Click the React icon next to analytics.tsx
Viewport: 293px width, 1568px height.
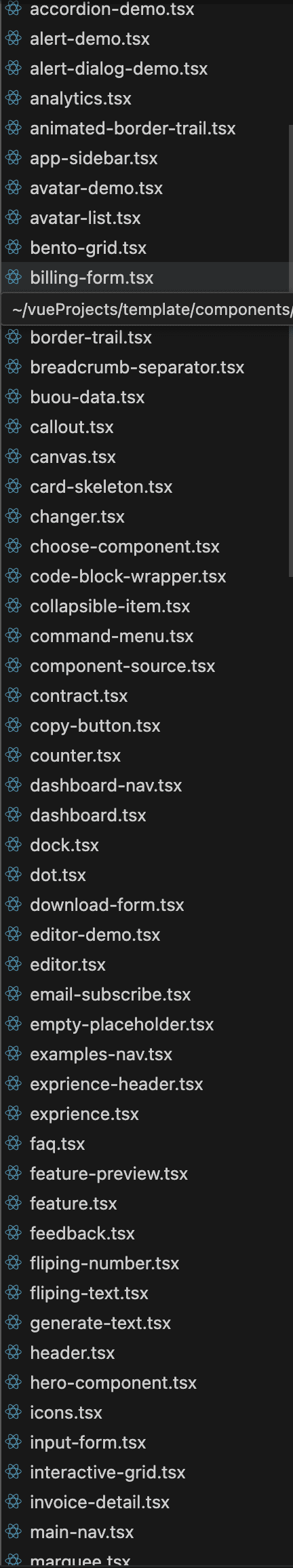click(13, 98)
